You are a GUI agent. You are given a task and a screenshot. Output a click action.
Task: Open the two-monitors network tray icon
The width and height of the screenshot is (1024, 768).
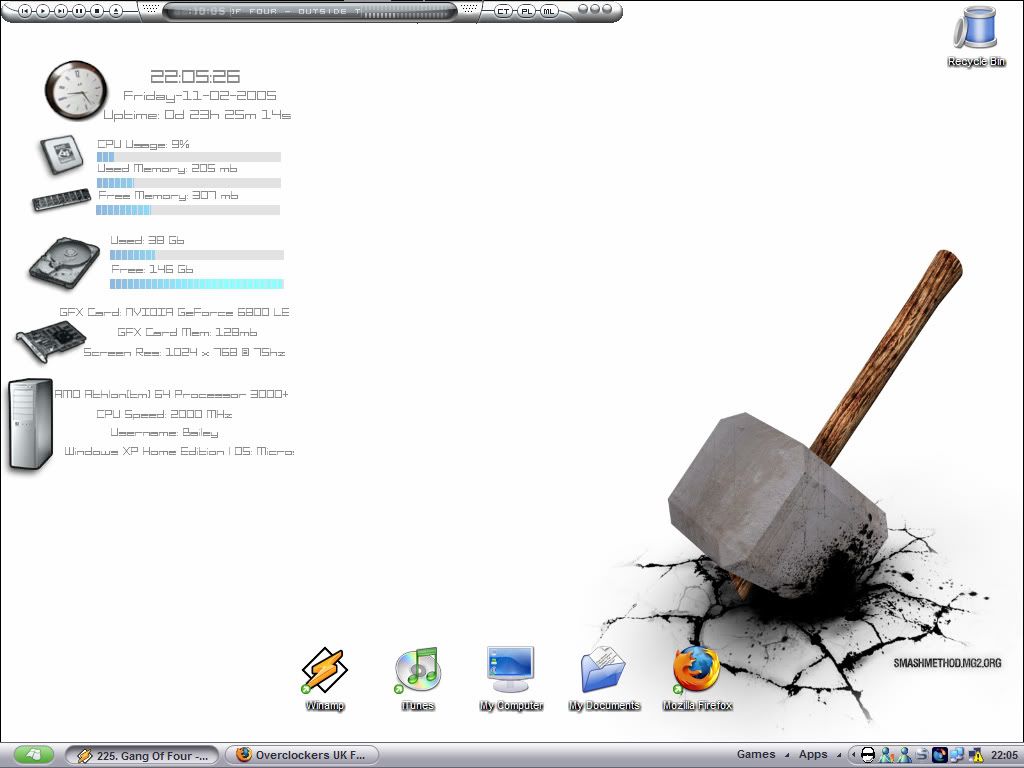pos(957,755)
